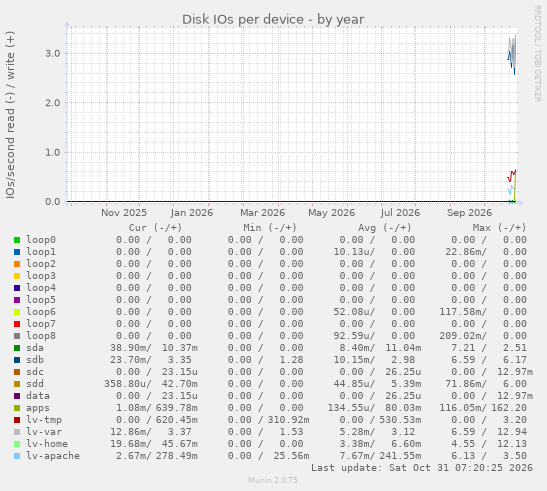Click the lv-apache light blue legend swatch
The height and width of the screenshot is (491, 547).
pyautogui.click(x=17, y=456)
